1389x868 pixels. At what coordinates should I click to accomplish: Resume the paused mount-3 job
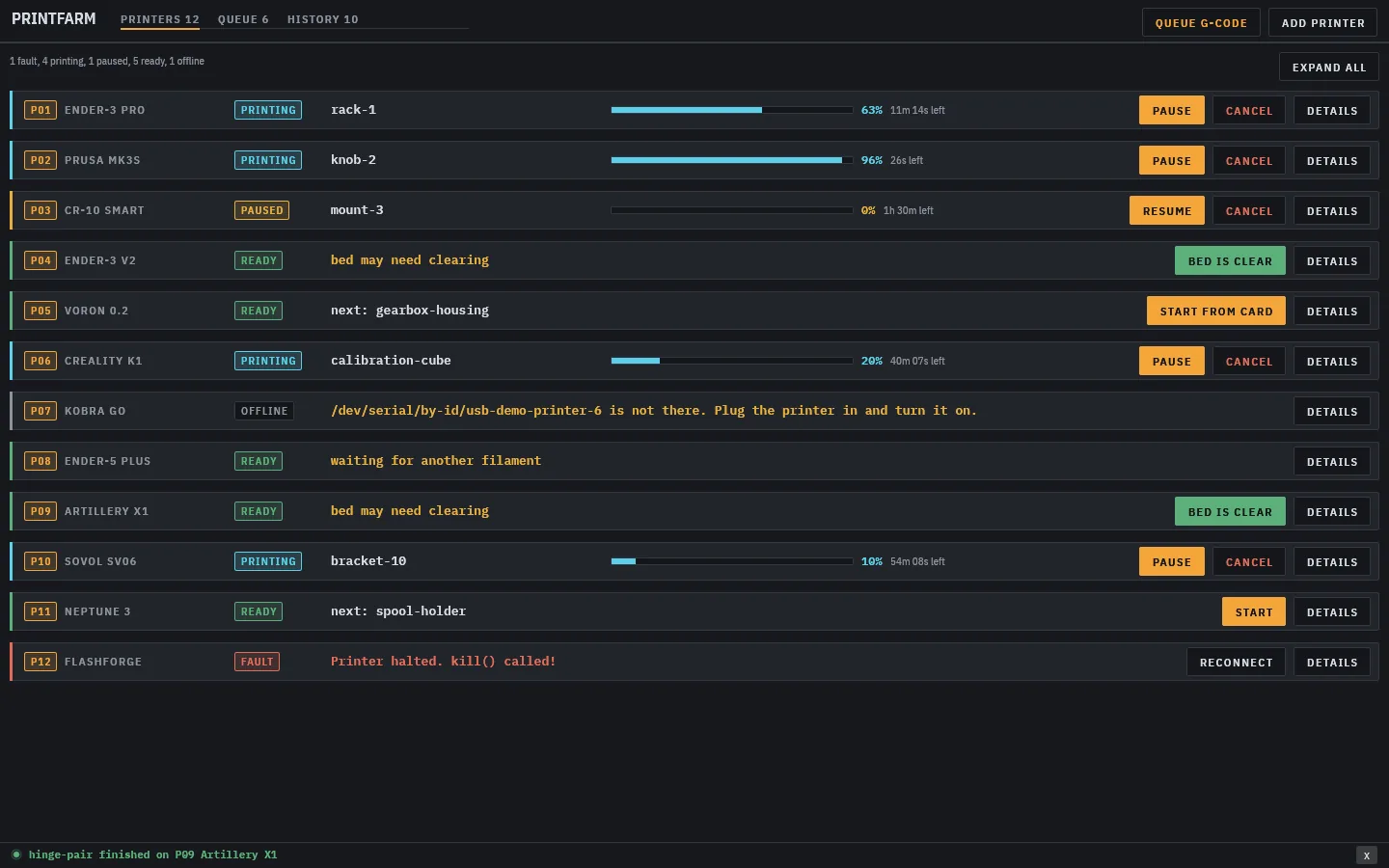point(1166,211)
